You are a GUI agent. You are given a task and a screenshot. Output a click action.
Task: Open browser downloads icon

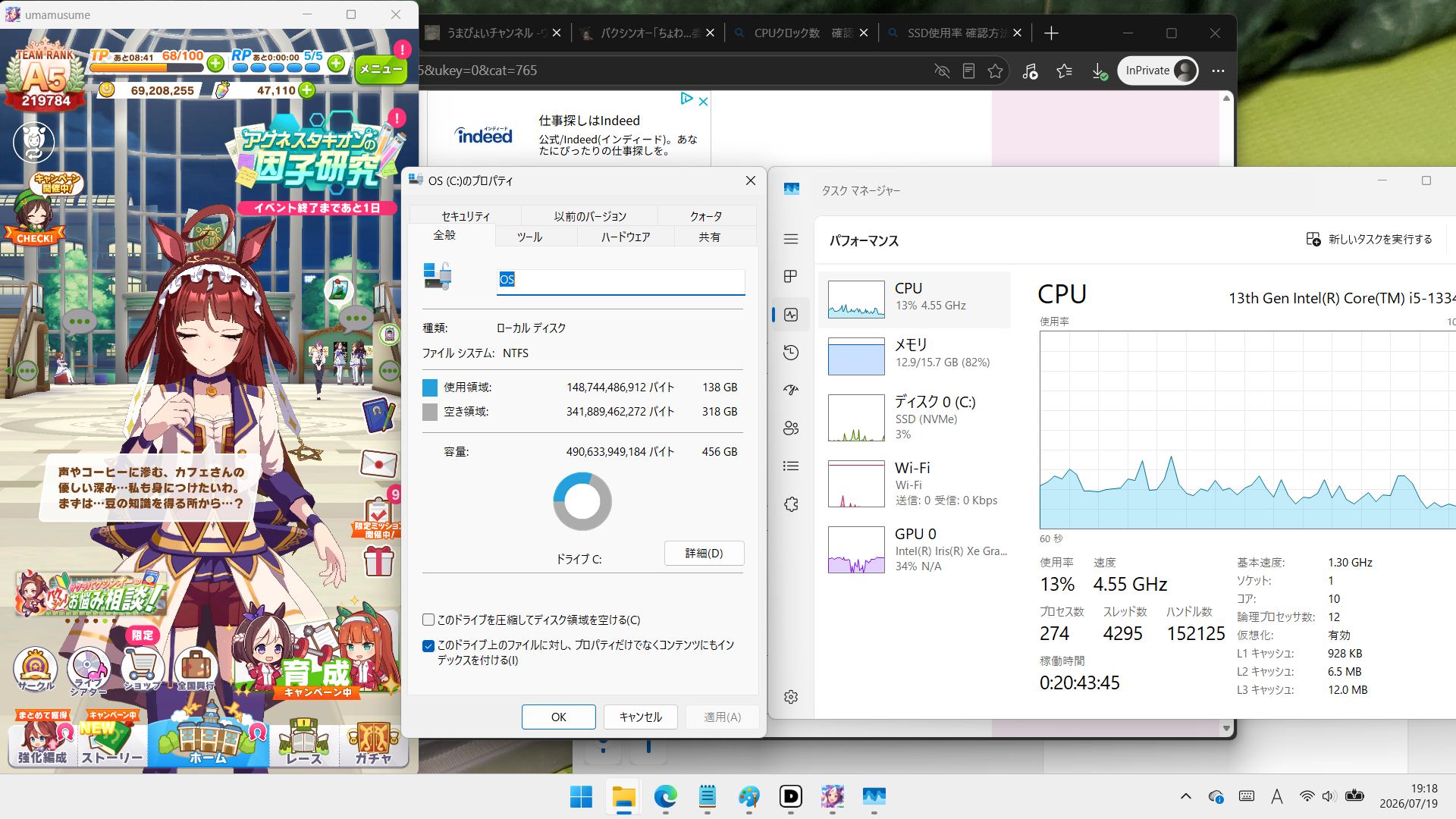1099,71
